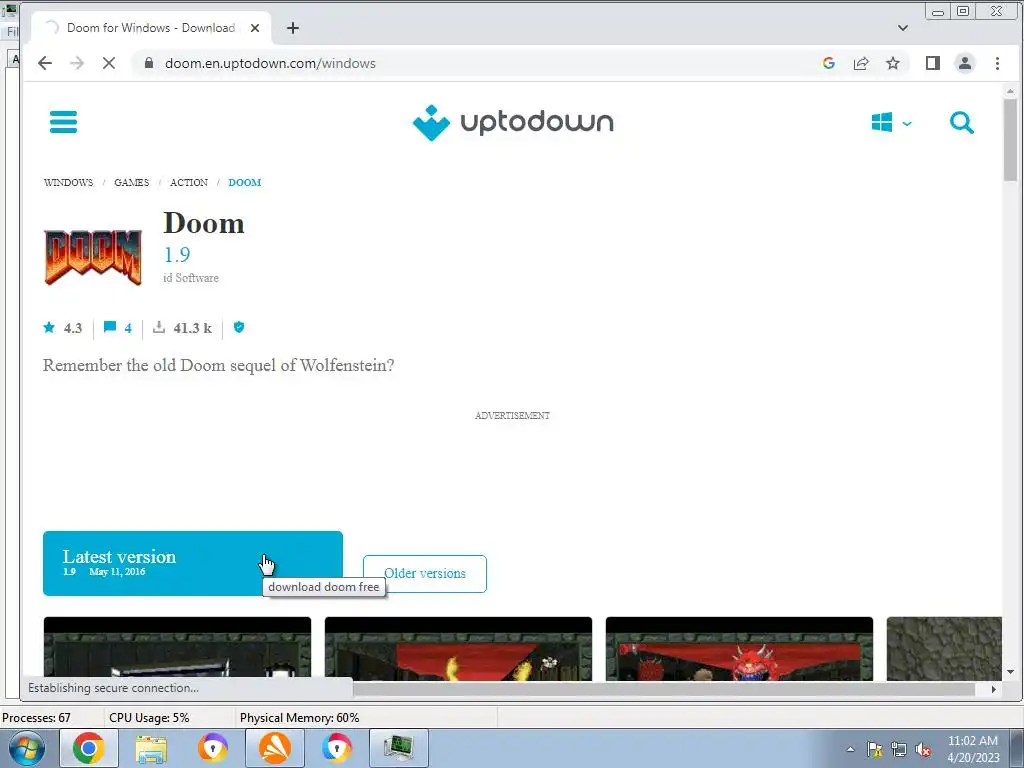The height and width of the screenshot is (768, 1024).
Task: Open the comments bubble icon
Action: (110, 327)
